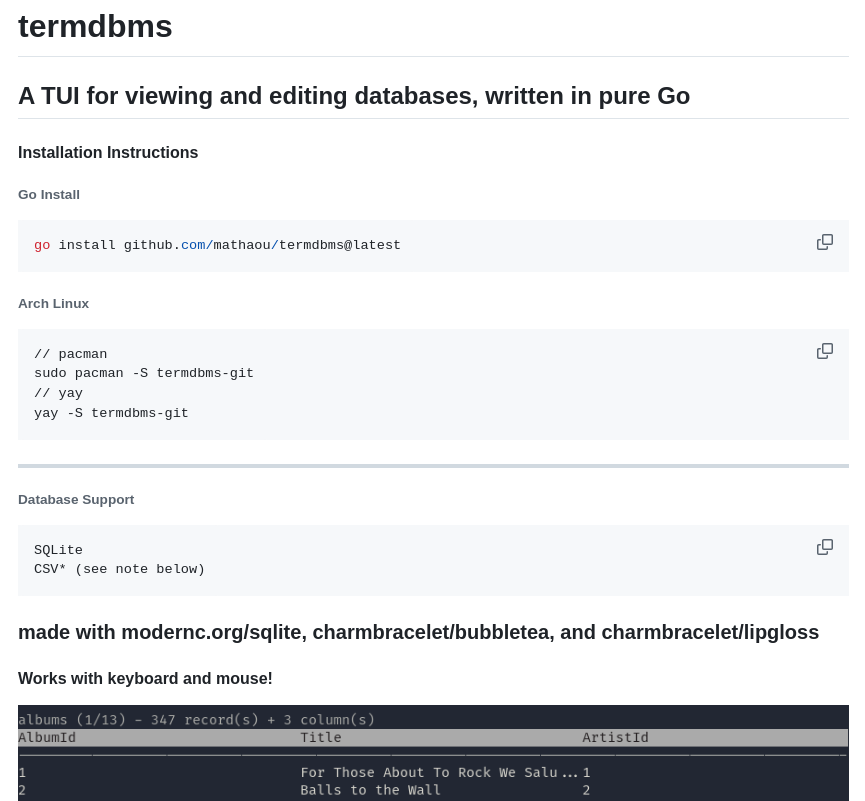Click the terminal screenshot of the albums table
The width and height of the screenshot is (865, 801).
pos(432,755)
